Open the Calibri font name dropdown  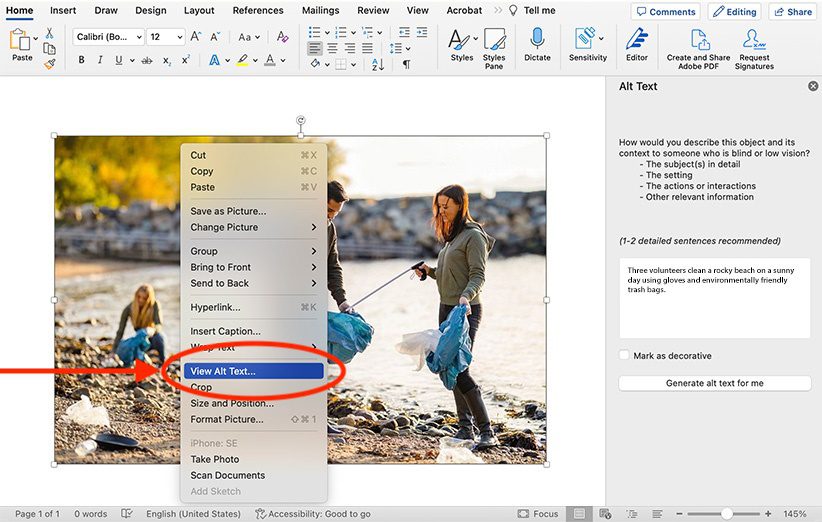pos(139,37)
